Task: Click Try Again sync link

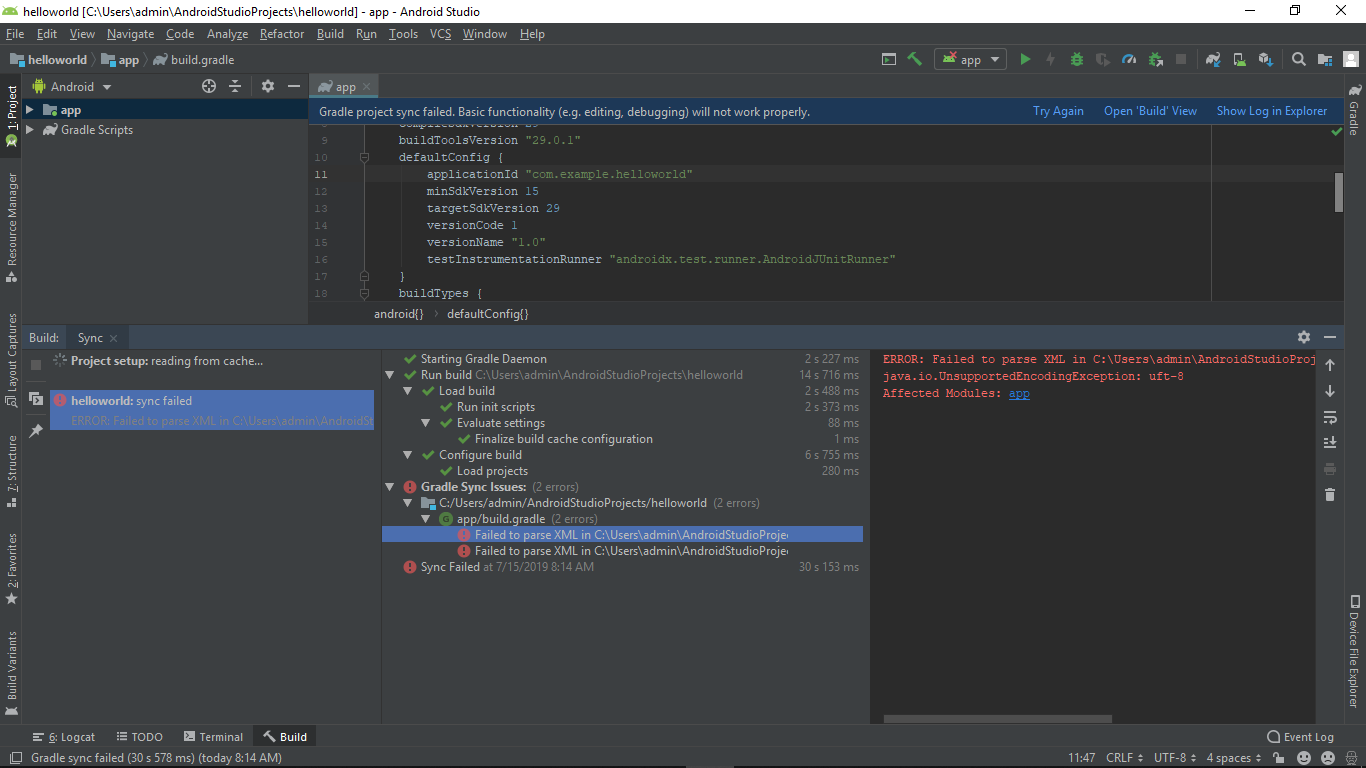Action: 1058,111
